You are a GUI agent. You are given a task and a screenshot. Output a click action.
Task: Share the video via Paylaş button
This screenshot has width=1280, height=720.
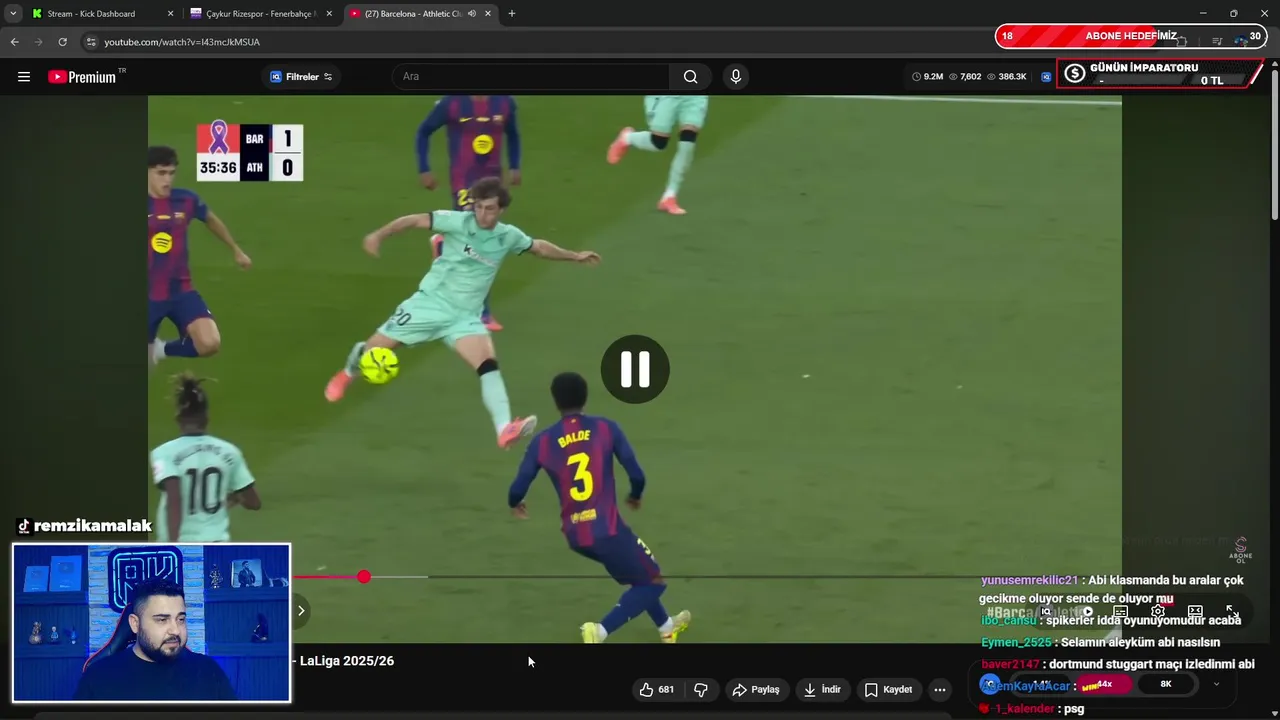click(756, 689)
